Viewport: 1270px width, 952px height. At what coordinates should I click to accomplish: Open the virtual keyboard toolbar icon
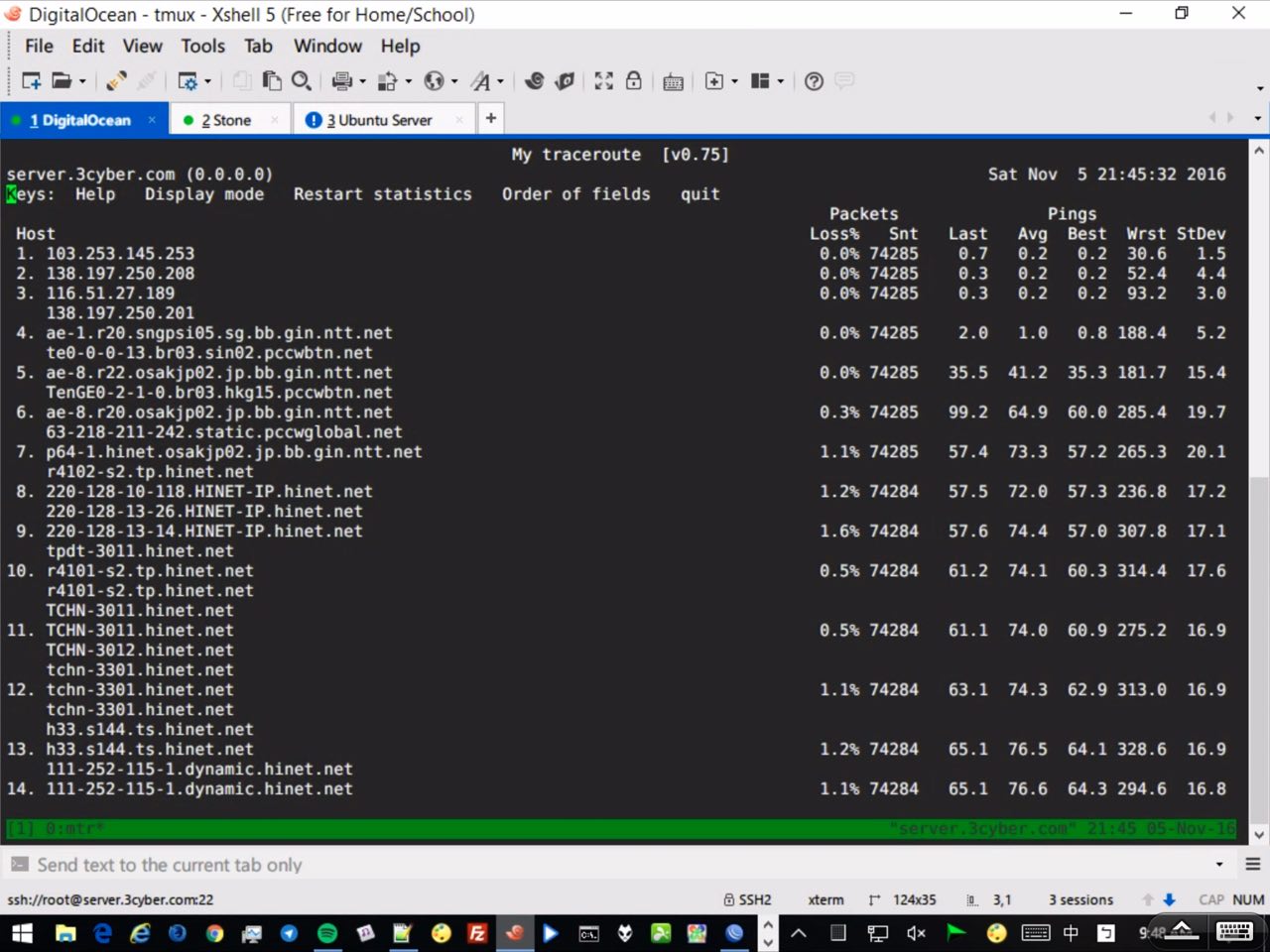tap(673, 81)
